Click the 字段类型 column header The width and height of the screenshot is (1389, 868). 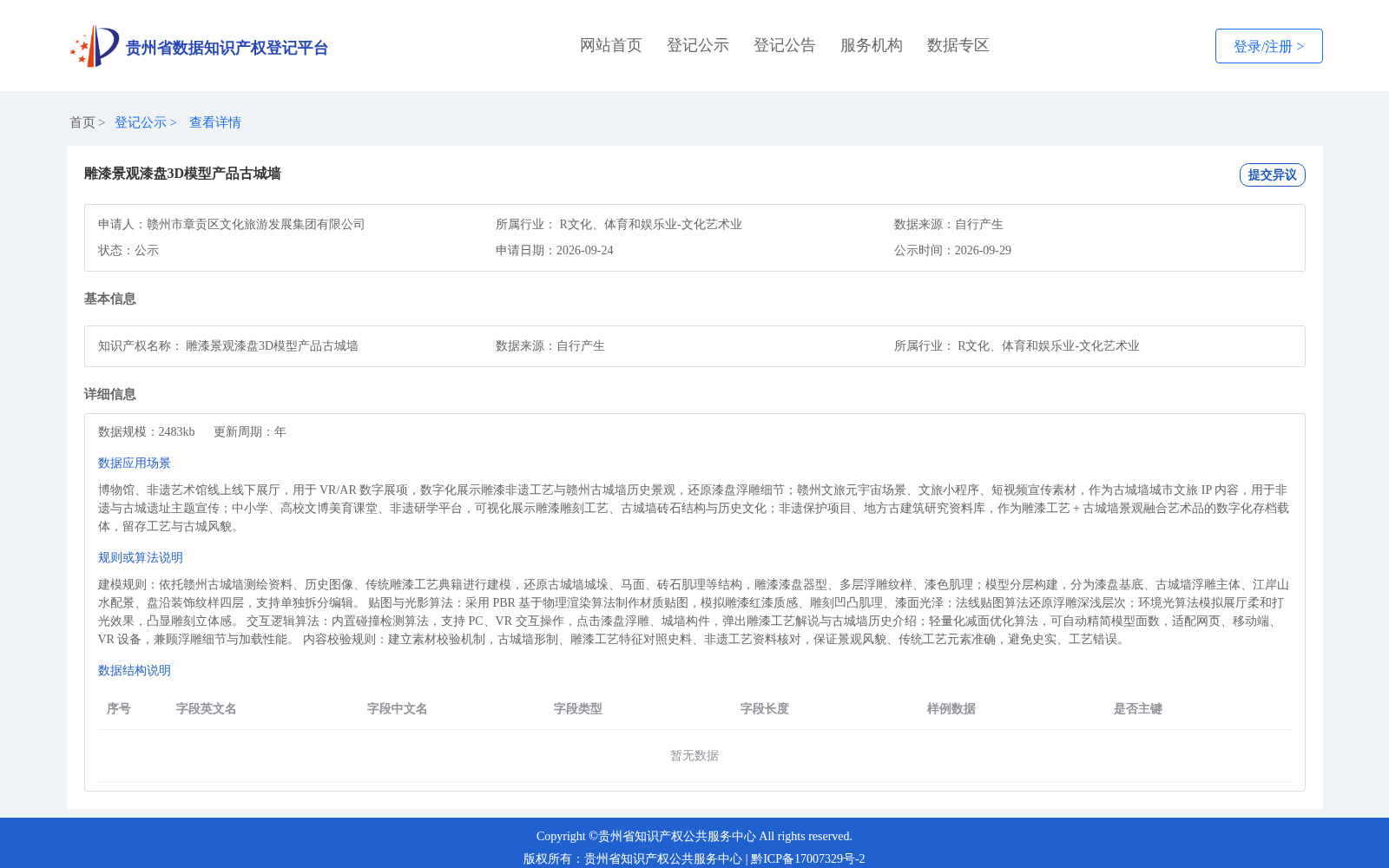(578, 709)
